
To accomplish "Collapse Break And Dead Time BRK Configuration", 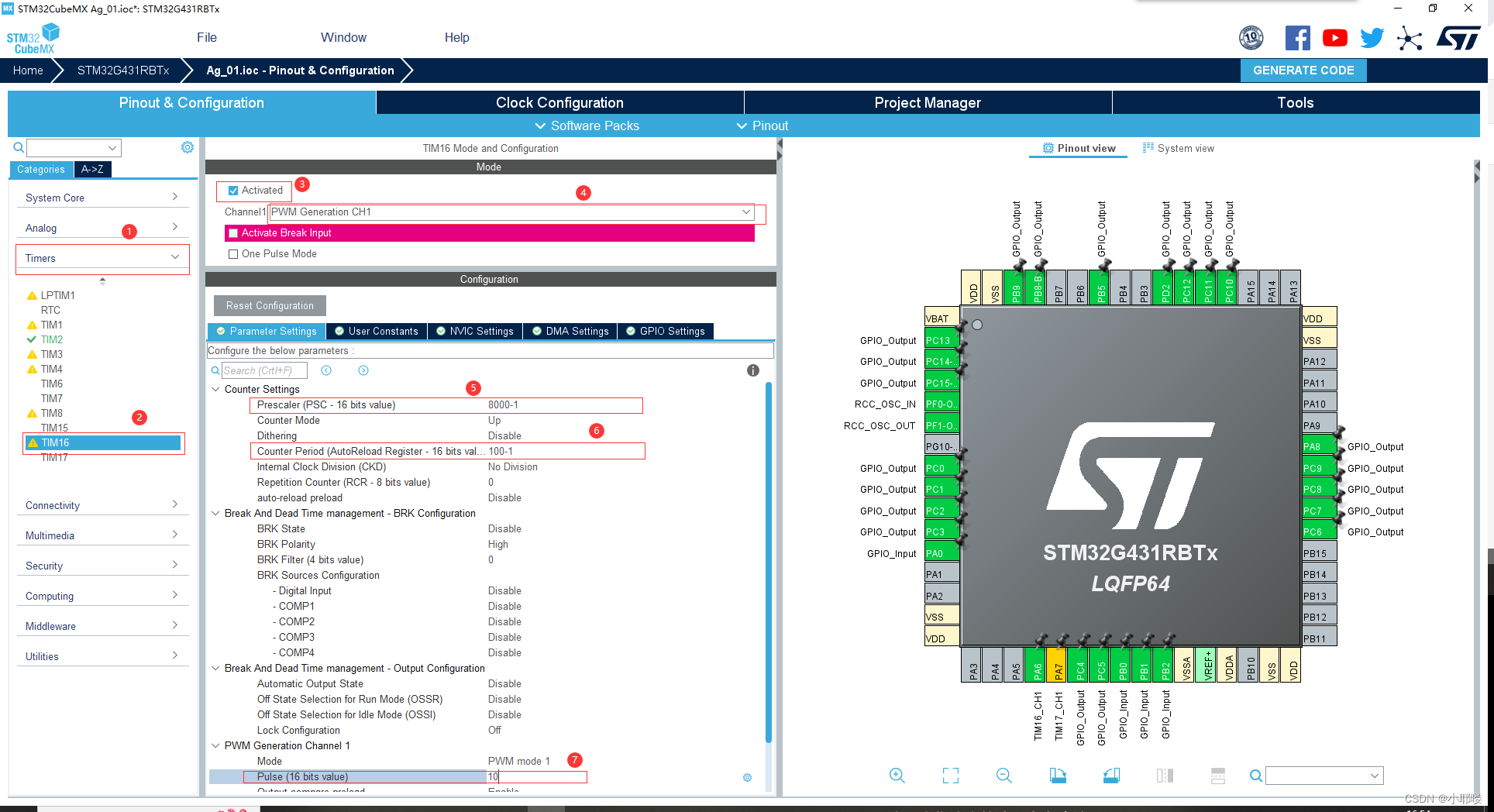I will 216,513.
